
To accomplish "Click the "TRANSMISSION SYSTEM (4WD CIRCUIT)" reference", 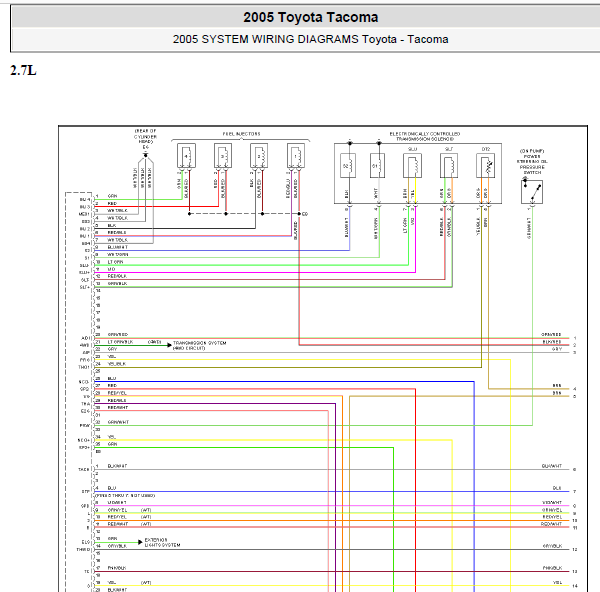I will pos(199,346).
